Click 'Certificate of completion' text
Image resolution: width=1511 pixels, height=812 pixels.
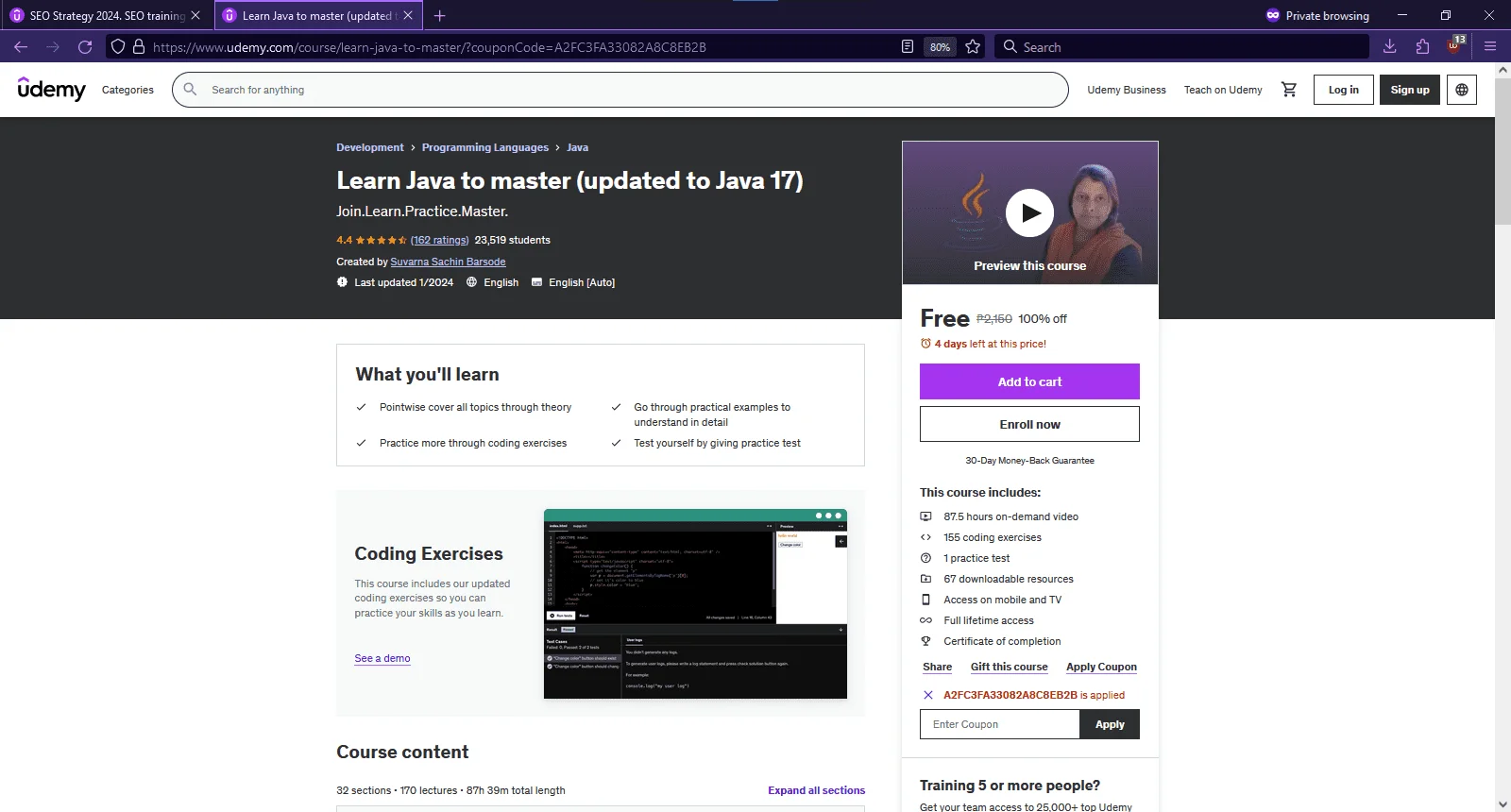[x=1002, y=641]
